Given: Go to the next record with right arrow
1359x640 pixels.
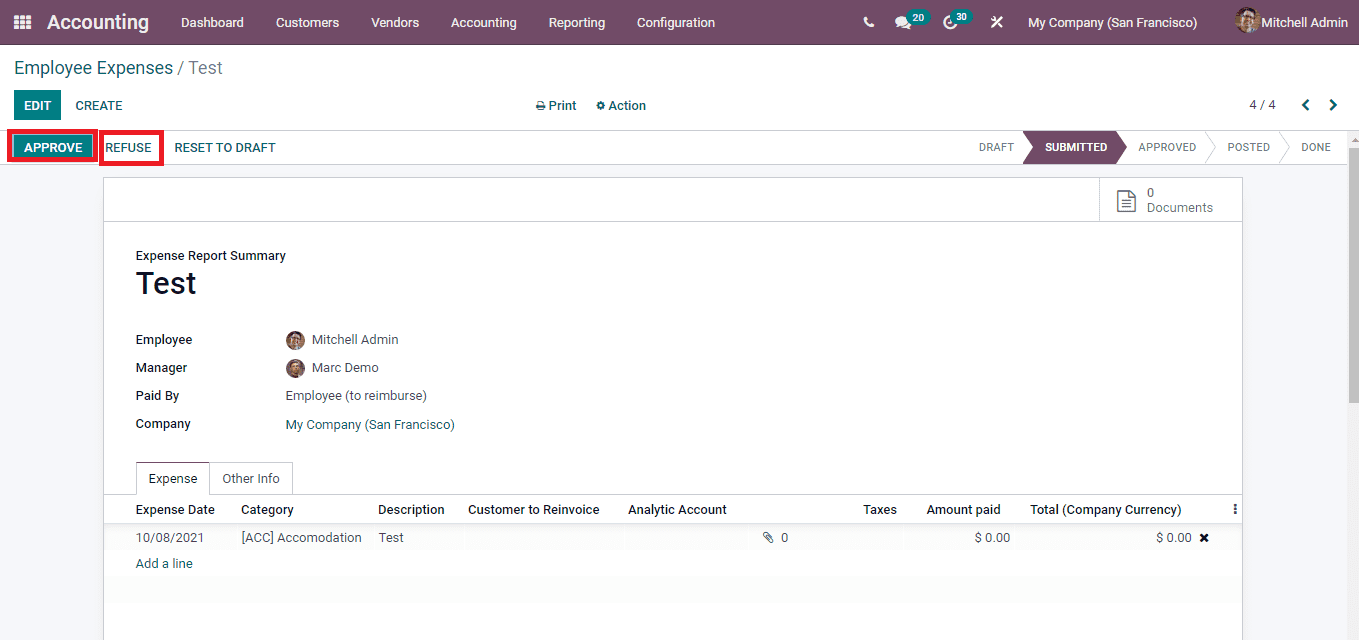Looking at the screenshot, I should 1334,104.
